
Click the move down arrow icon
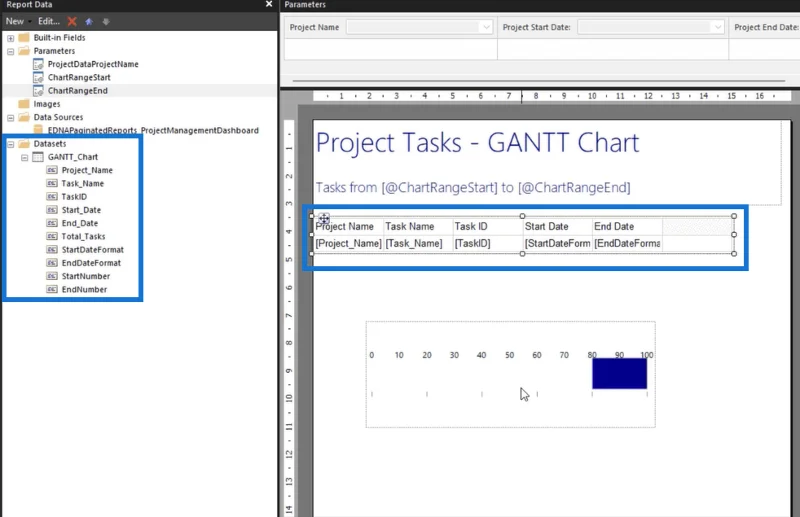106,21
